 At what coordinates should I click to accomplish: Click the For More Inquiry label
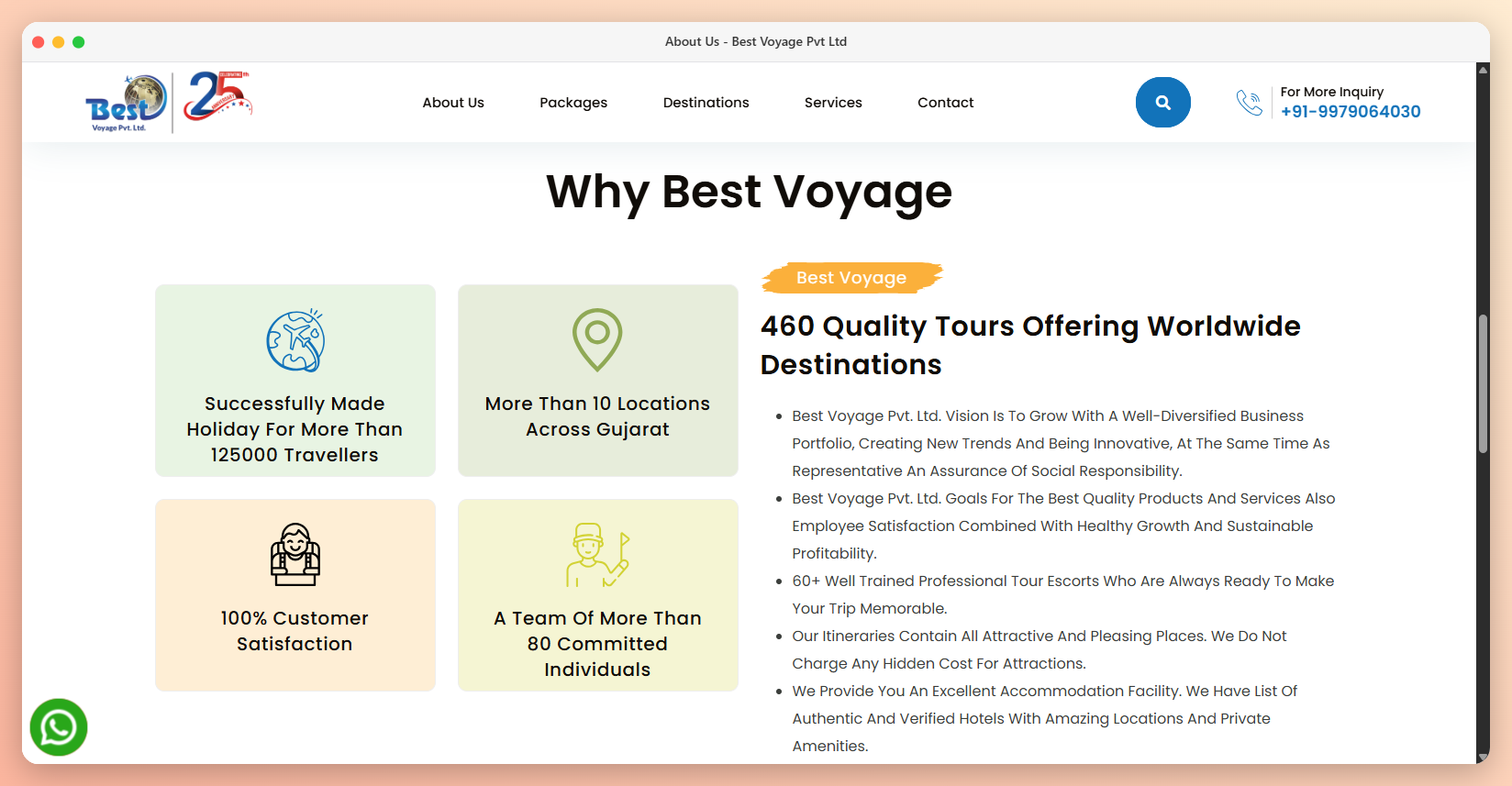click(x=1332, y=92)
